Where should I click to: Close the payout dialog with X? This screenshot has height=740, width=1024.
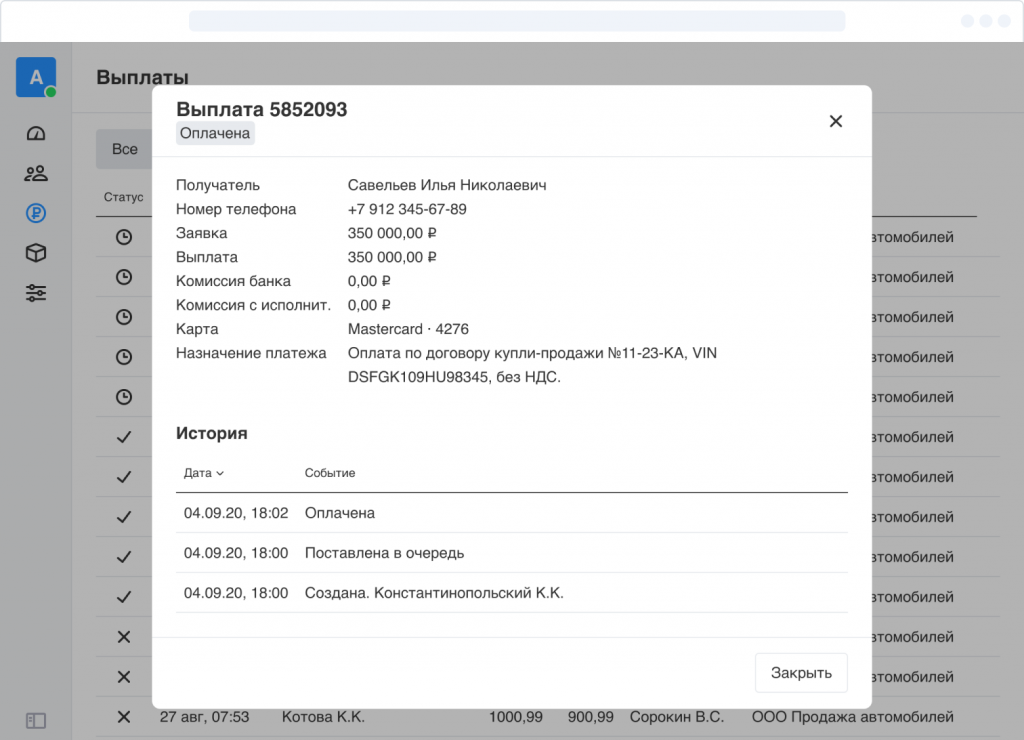coord(836,121)
